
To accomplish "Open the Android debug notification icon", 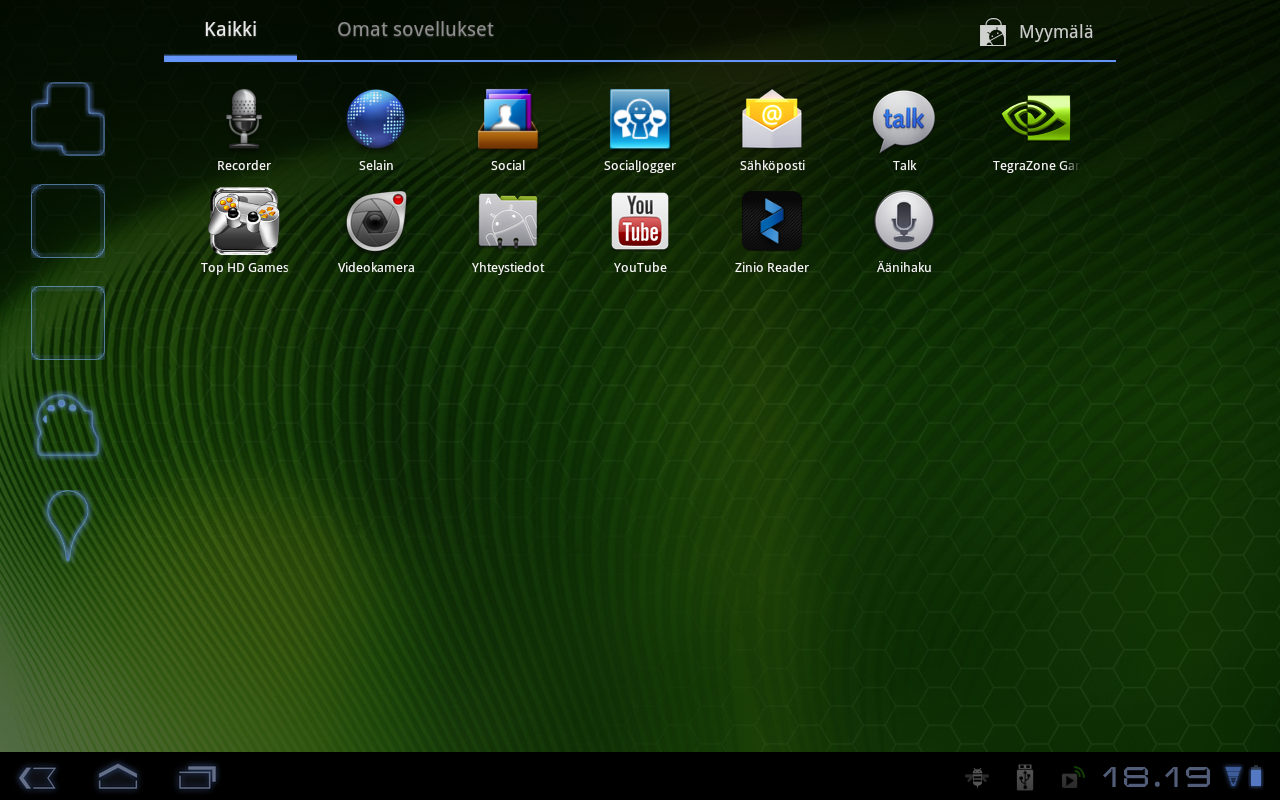I will coord(977,777).
